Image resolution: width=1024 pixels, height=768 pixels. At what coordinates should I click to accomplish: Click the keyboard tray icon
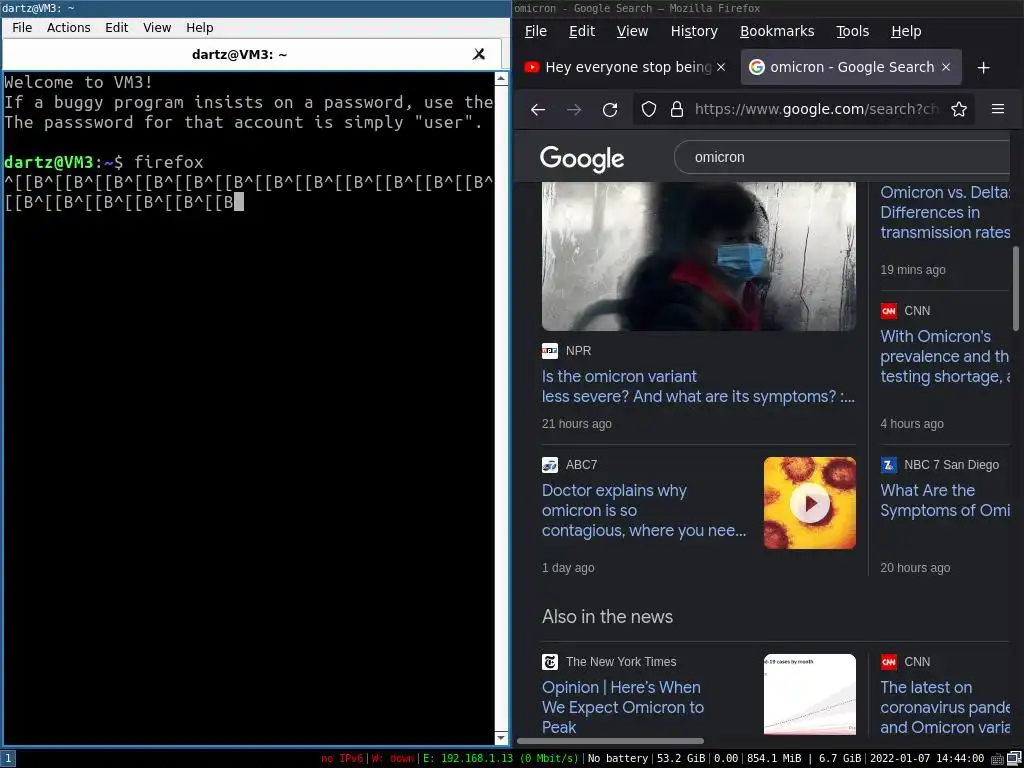[x=998, y=759]
